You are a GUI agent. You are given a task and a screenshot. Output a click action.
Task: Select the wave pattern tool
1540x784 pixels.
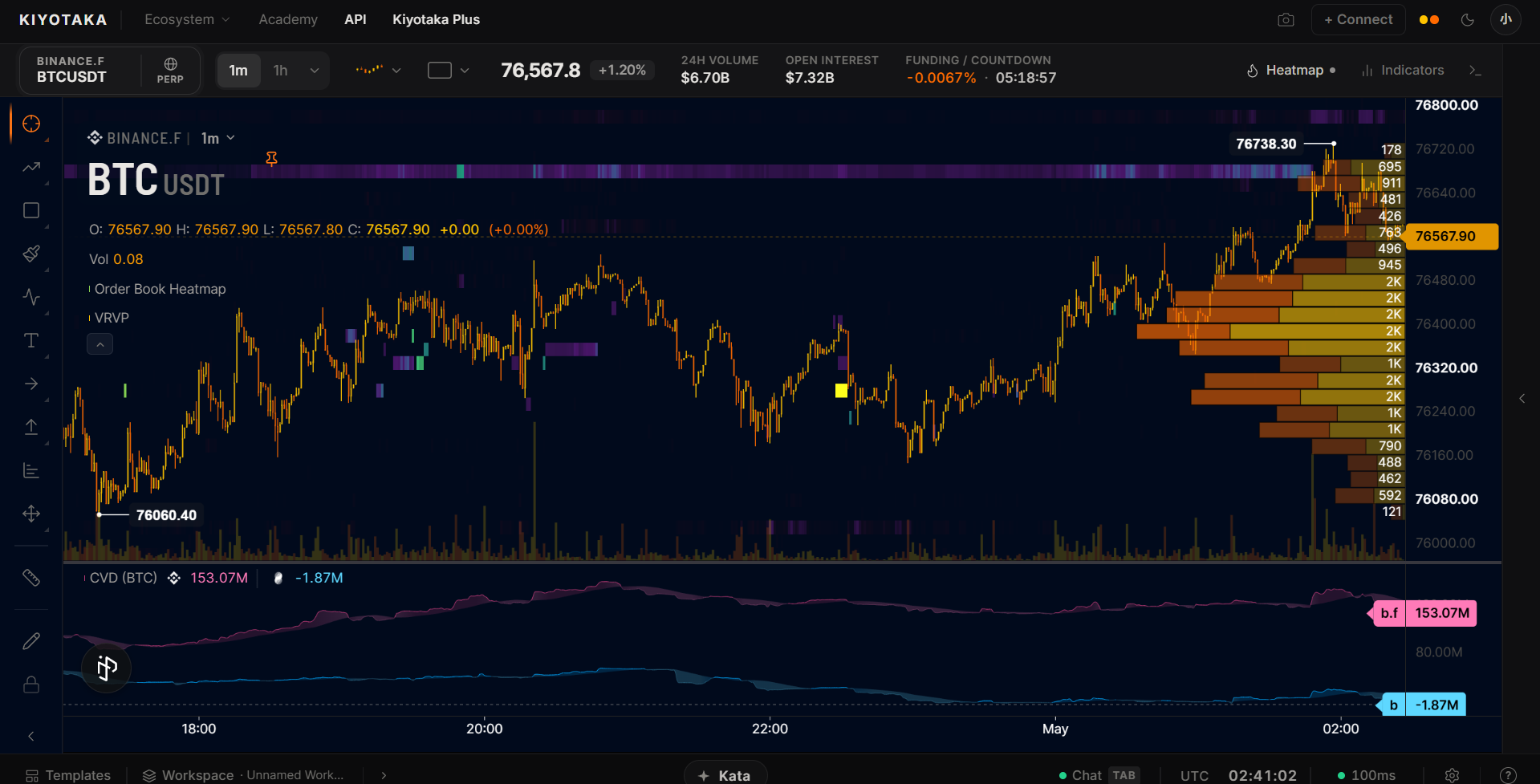31,297
